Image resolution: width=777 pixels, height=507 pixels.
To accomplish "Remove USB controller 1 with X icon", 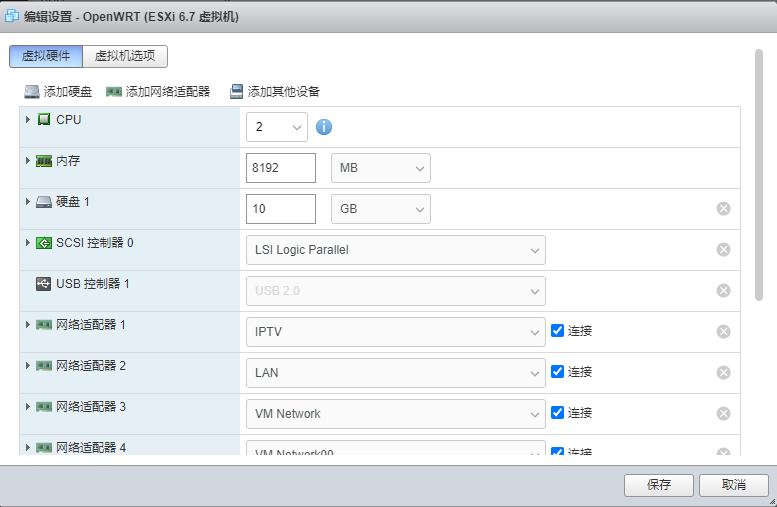I will [x=723, y=290].
